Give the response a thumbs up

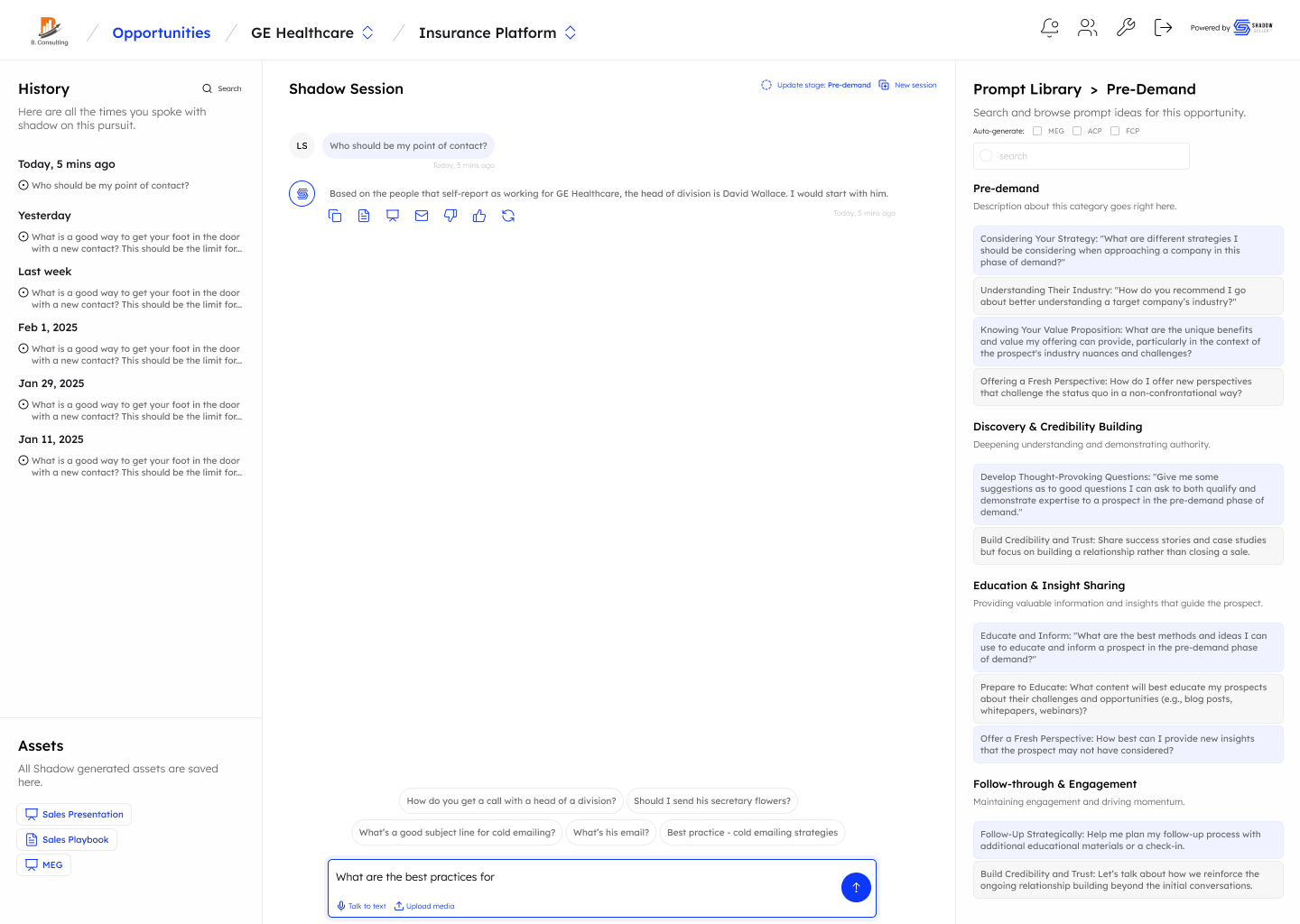[479, 216]
